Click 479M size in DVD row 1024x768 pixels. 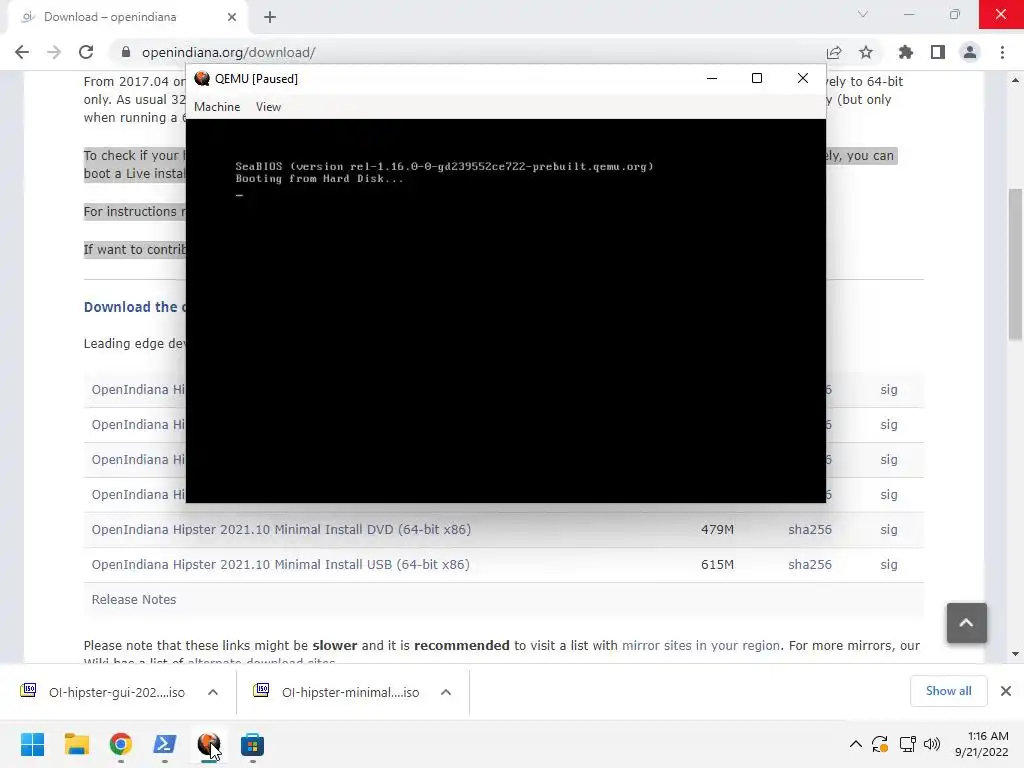[x=717, y=530]
